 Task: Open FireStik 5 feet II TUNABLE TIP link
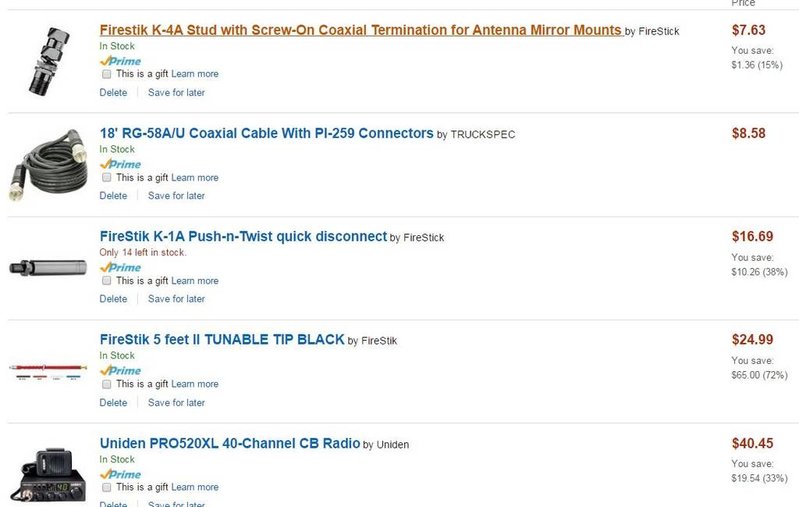tap(222, 340)
